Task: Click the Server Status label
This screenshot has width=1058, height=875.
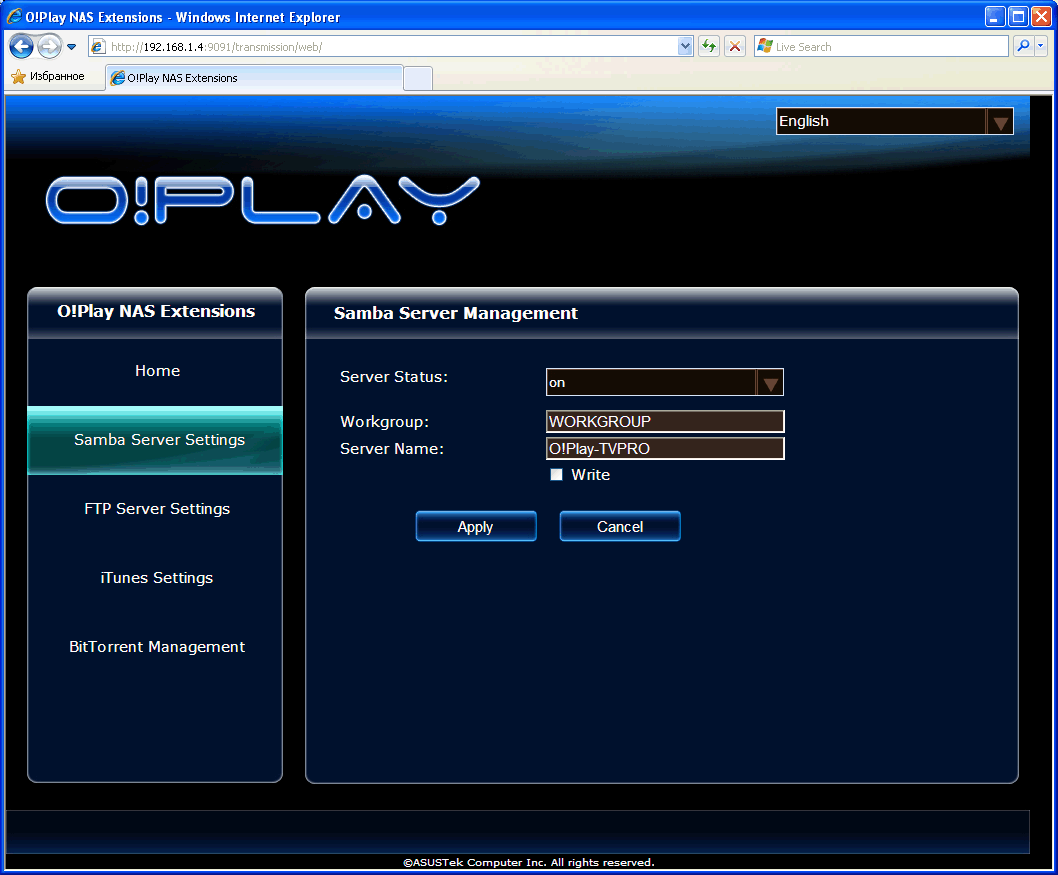Action: click(393, 377)
